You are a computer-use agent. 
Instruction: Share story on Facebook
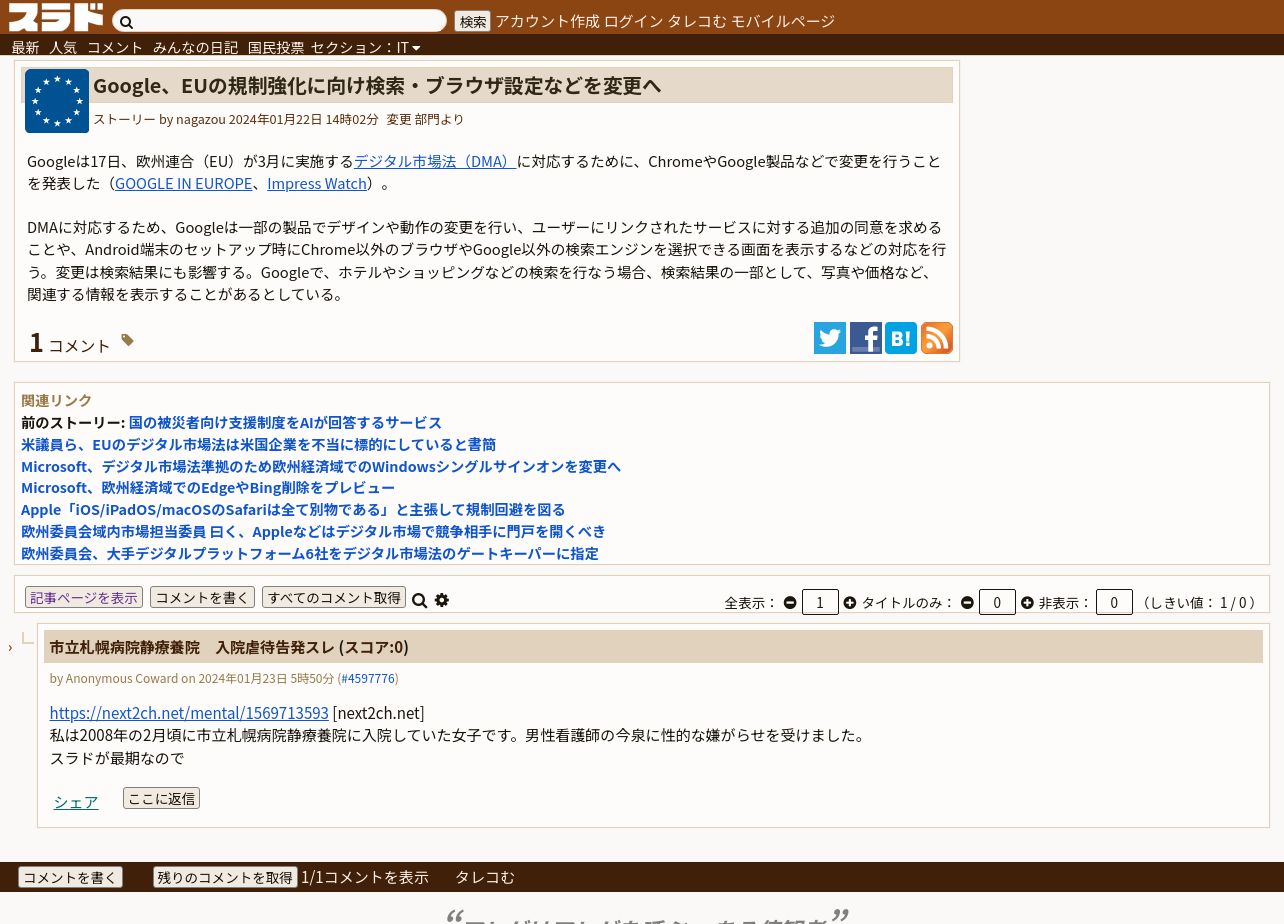866,338
